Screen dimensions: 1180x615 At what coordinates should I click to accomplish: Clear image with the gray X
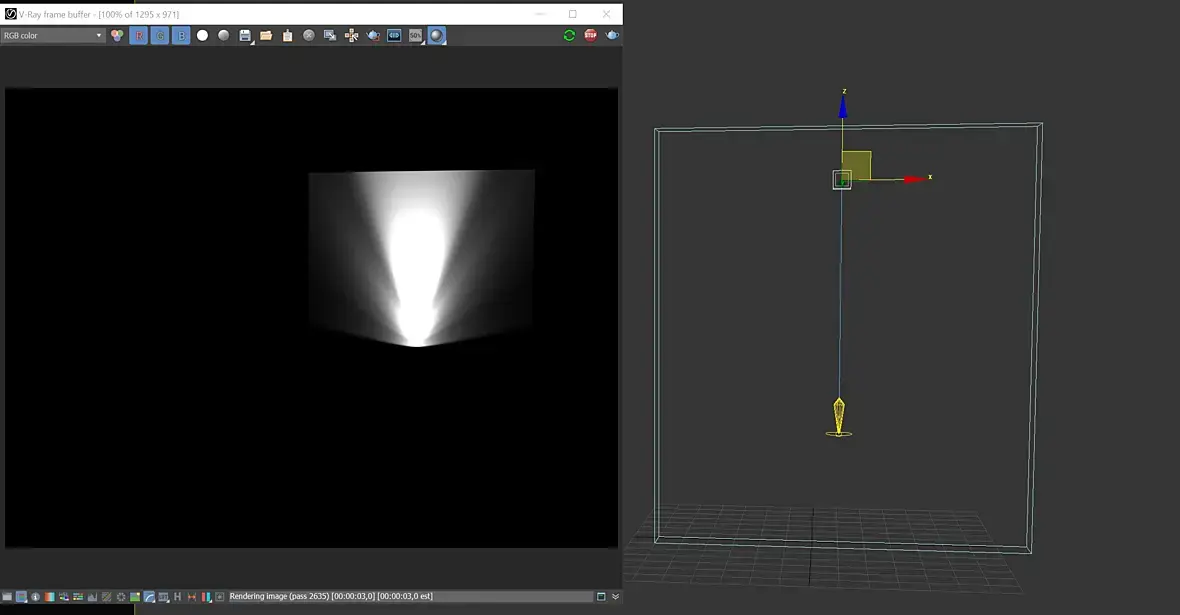coord(309,35)
